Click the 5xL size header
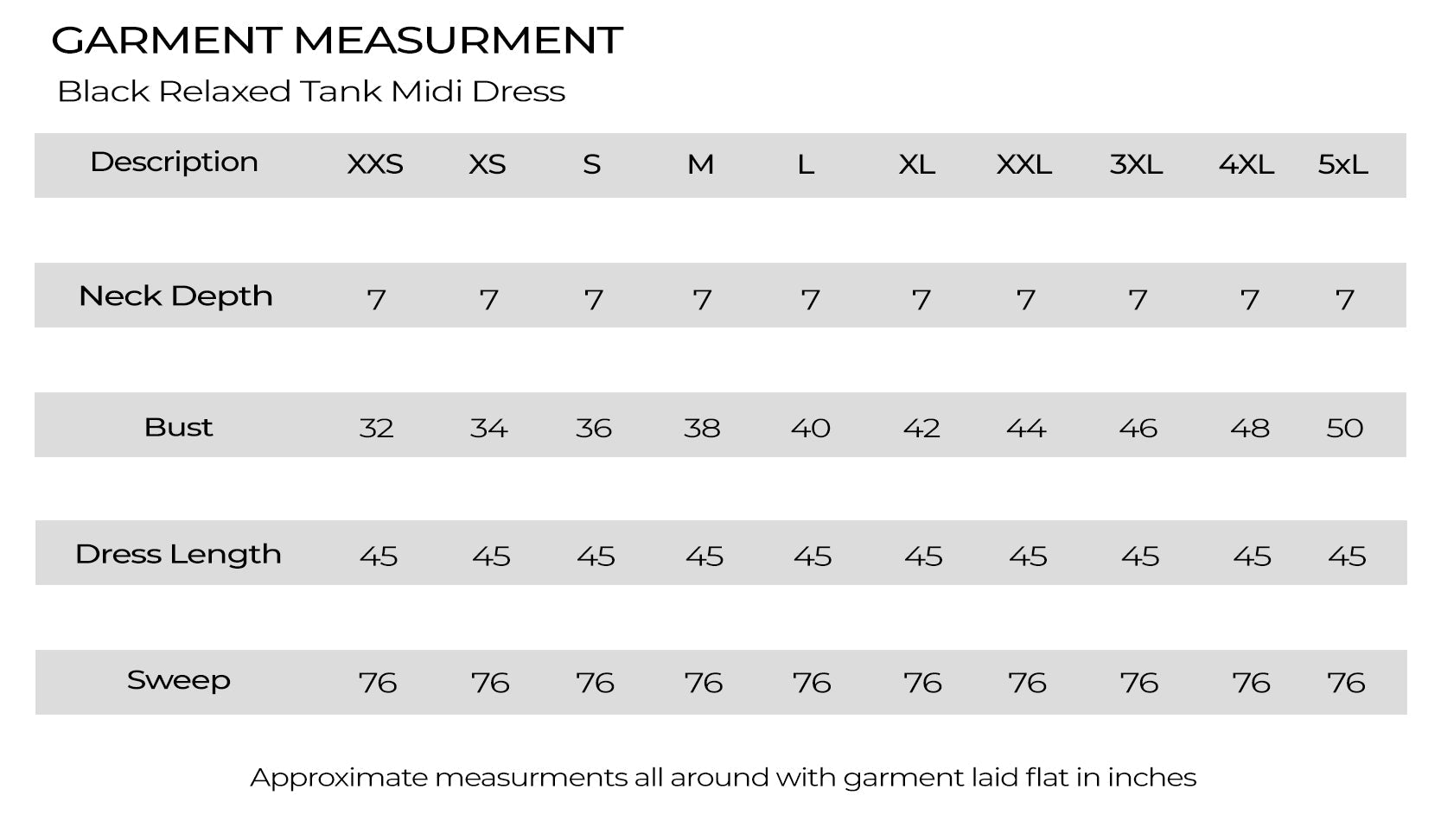Screen dimensions: 1441x840 click(1343, 164)
